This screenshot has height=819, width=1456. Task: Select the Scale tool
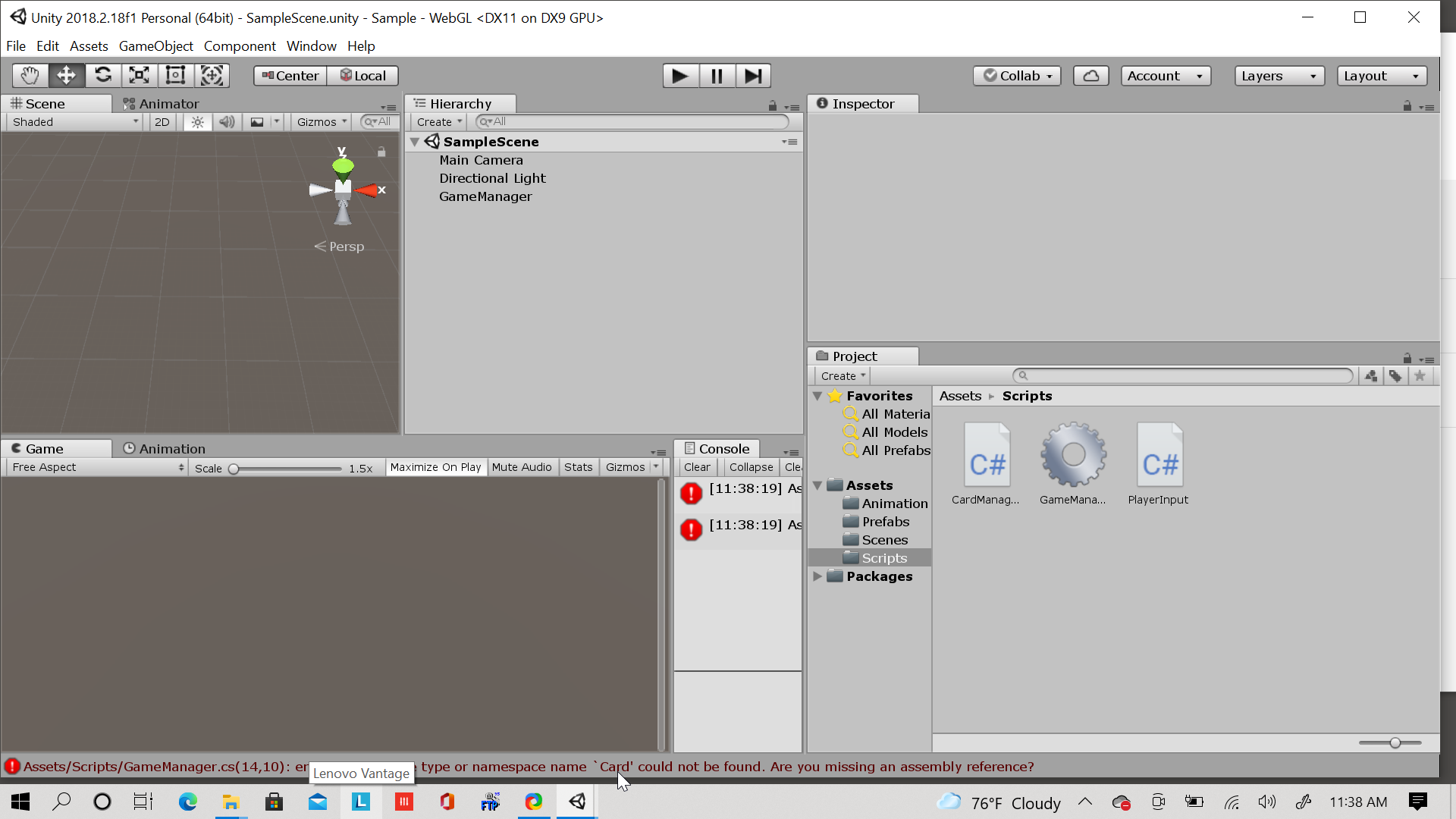[x=140, y=75]
